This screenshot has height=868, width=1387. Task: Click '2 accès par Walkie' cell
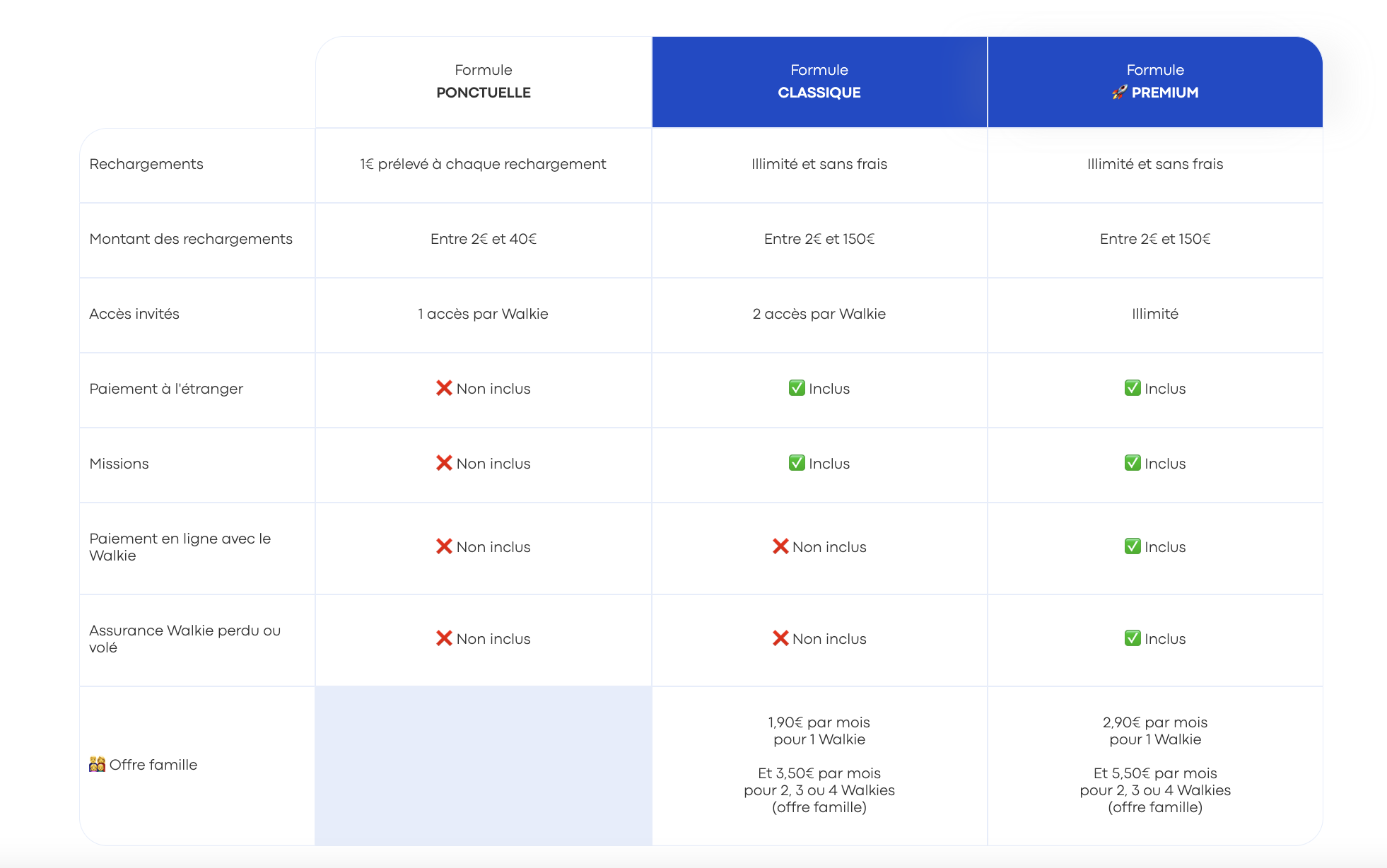[x=819, y=314]
